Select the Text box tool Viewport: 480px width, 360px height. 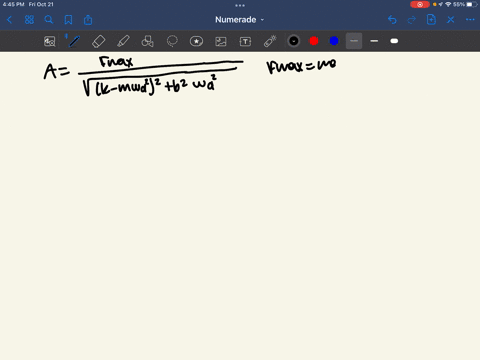pyautogui.click(x=245, y=41)
